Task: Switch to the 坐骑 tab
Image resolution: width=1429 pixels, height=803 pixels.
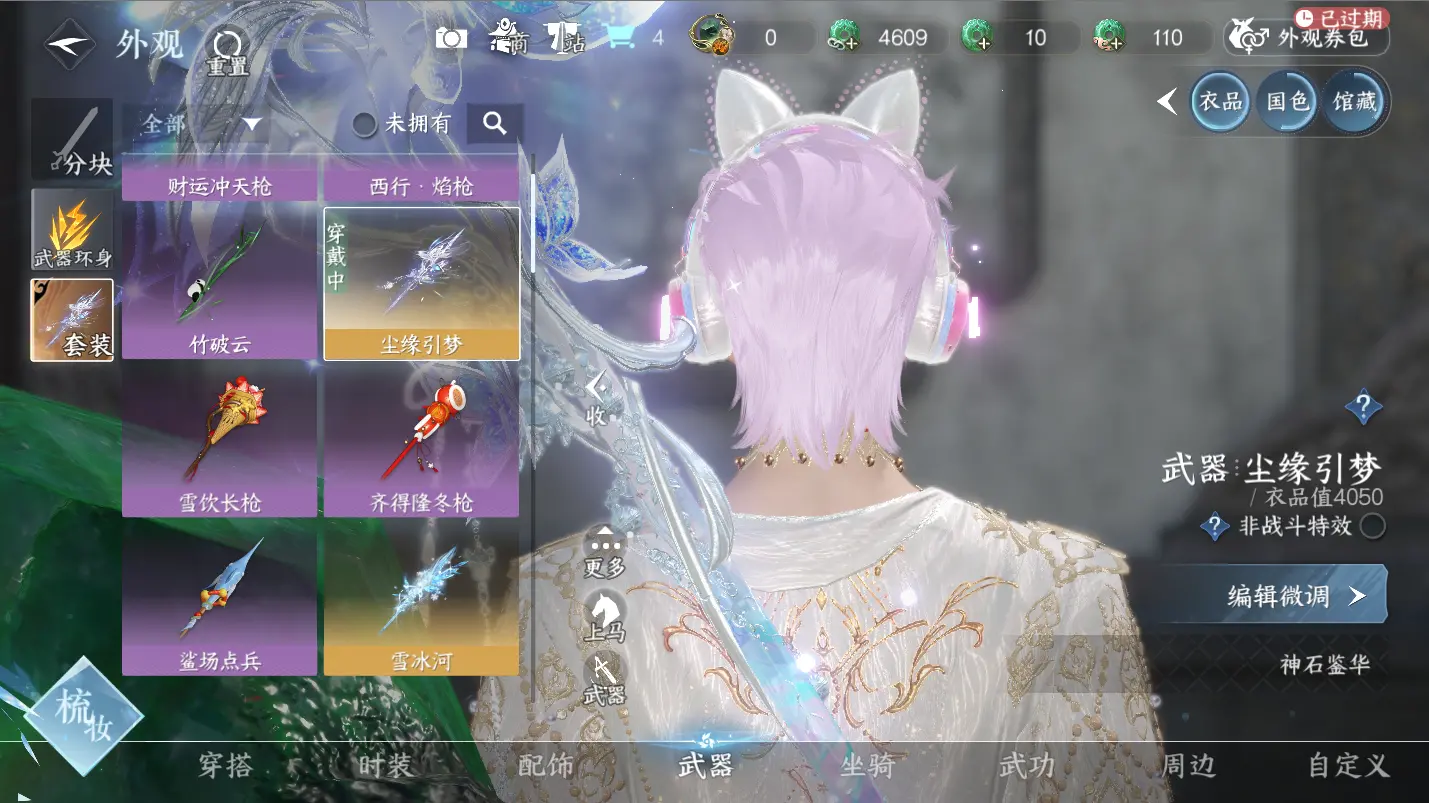Action: pos(867,766)
